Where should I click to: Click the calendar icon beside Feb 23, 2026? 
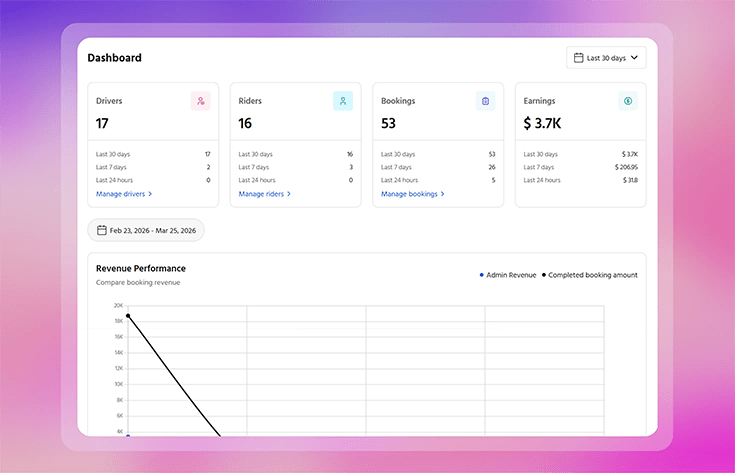(x=102, y=230)
